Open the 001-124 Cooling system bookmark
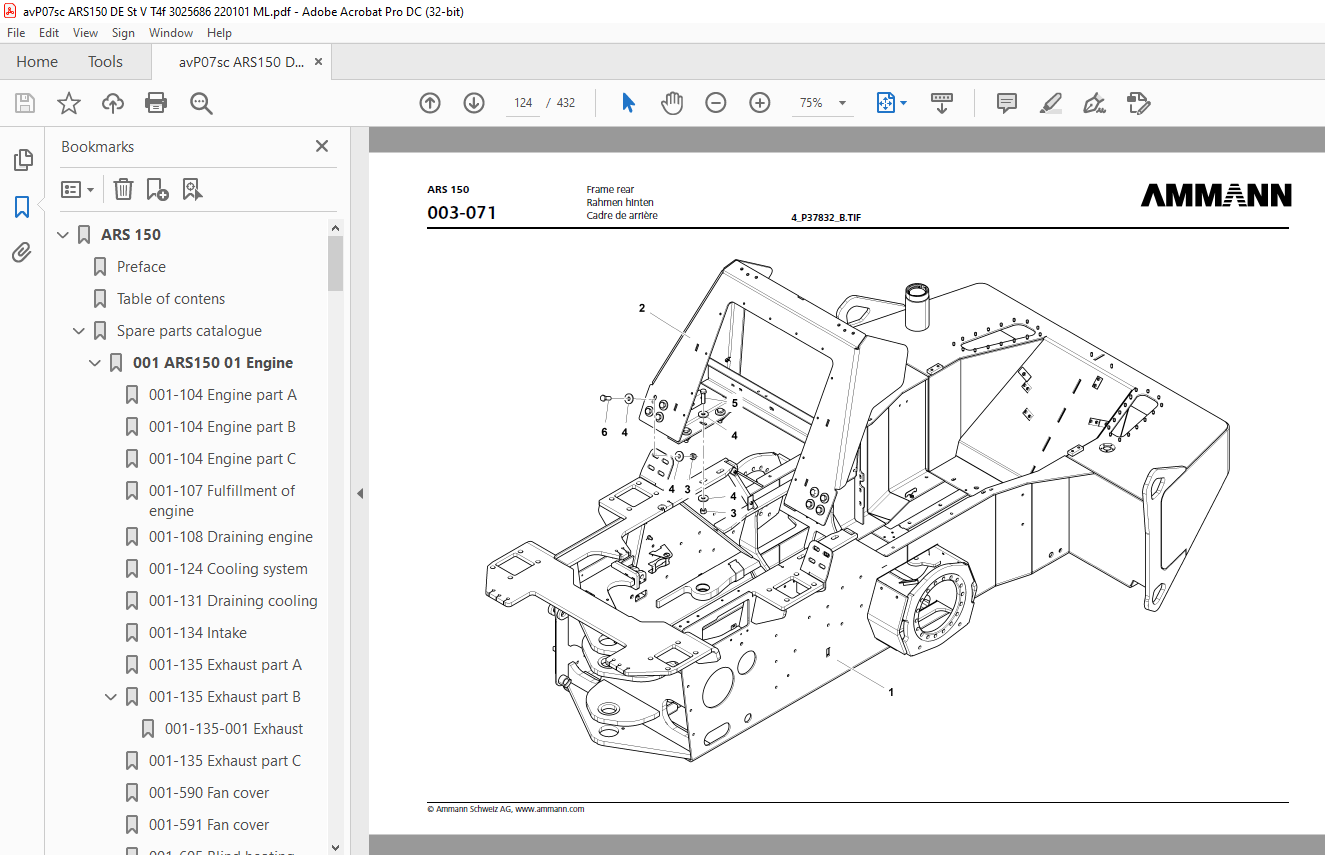 click(x=228, y=569)
